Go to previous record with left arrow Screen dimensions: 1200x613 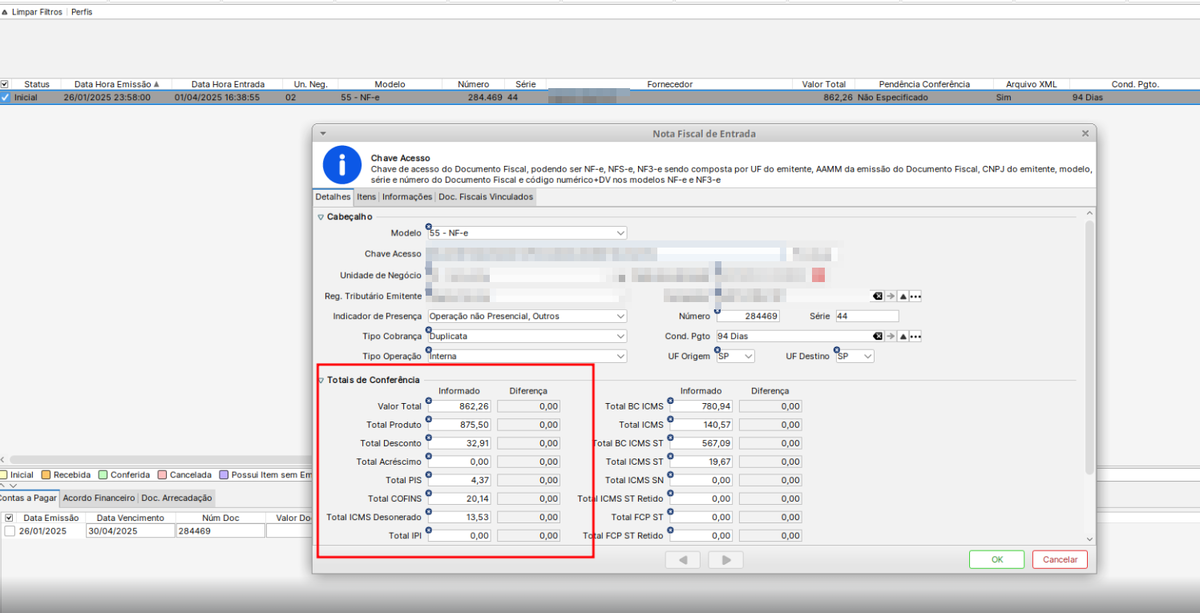683,560
